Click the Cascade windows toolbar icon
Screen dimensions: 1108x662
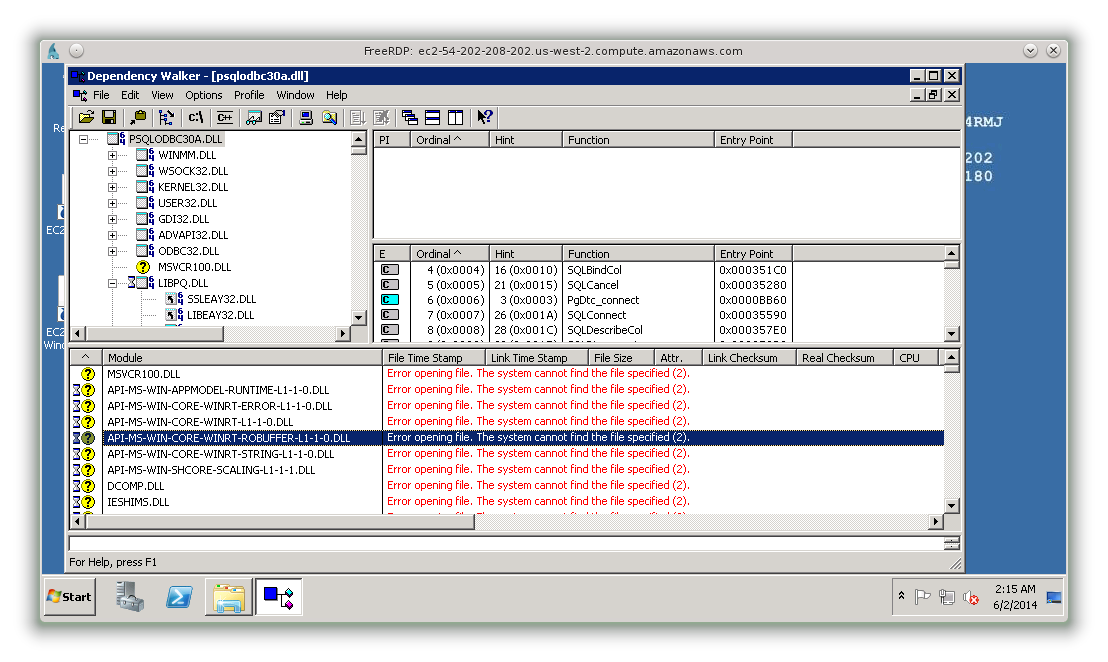pyautogui.click(x=409, y=117)
